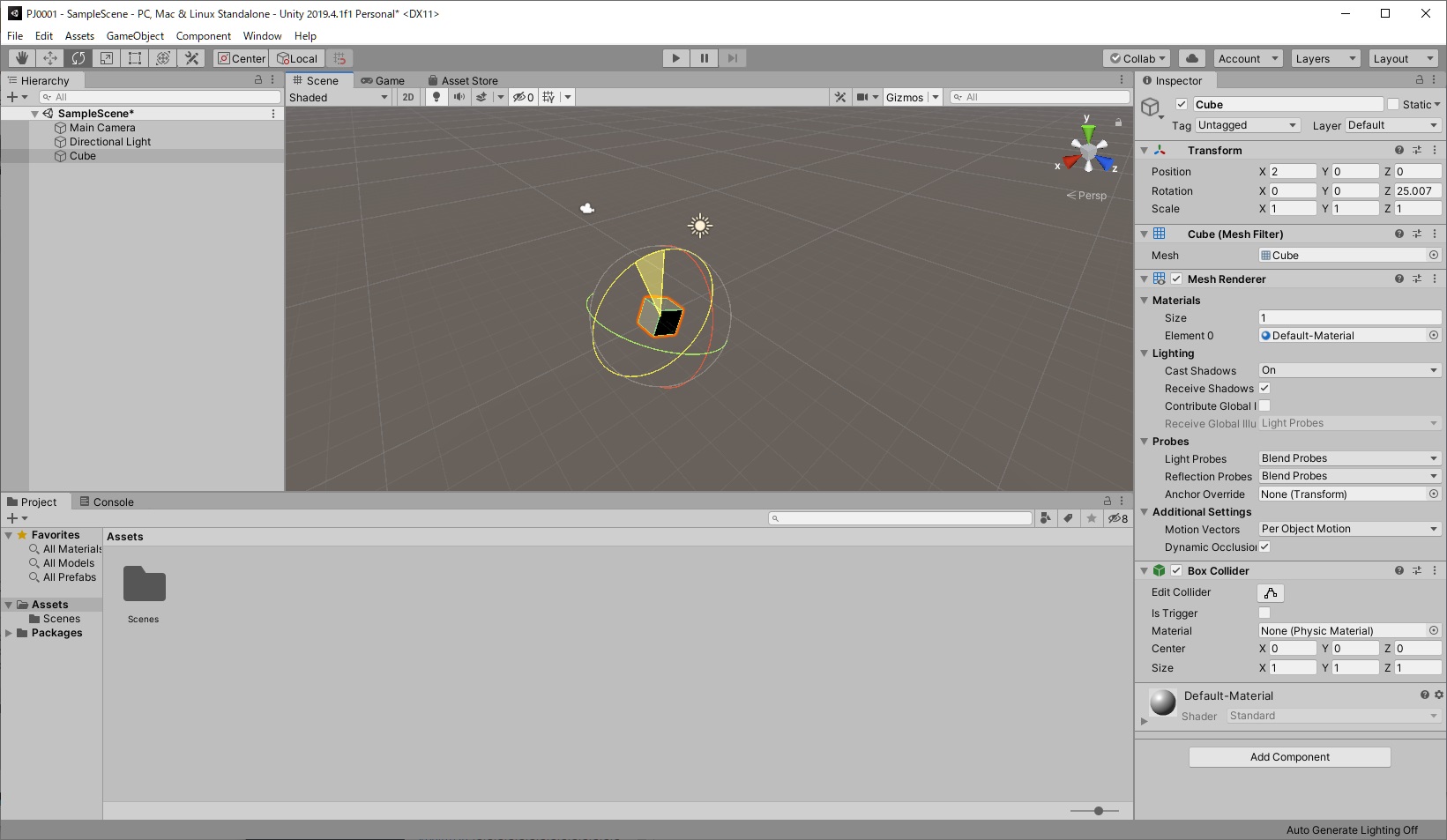The image size is (1447, 840).
Task: Select the Scale tool
Action: (x=107, y=58)
